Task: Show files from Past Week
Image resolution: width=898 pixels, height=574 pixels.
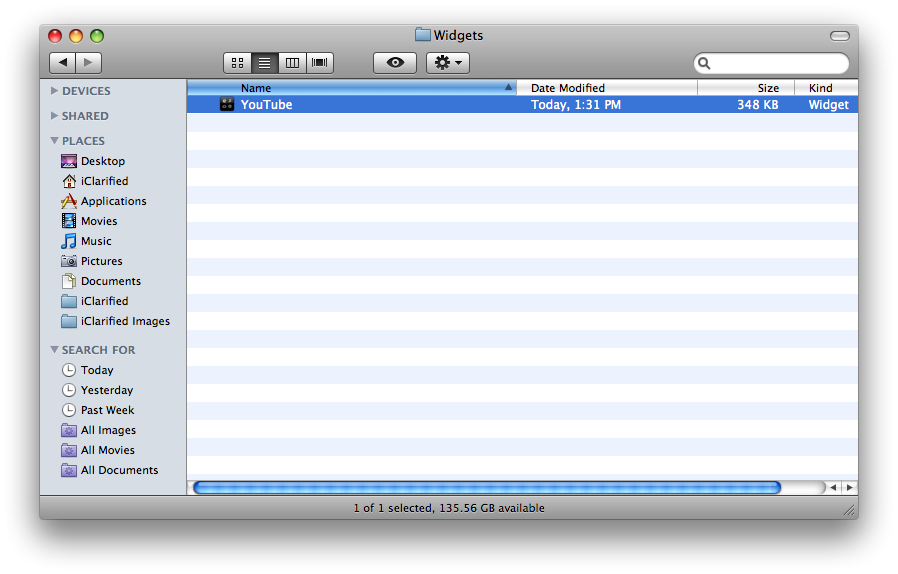Action: pyautogui.click(x=97, y=410)
